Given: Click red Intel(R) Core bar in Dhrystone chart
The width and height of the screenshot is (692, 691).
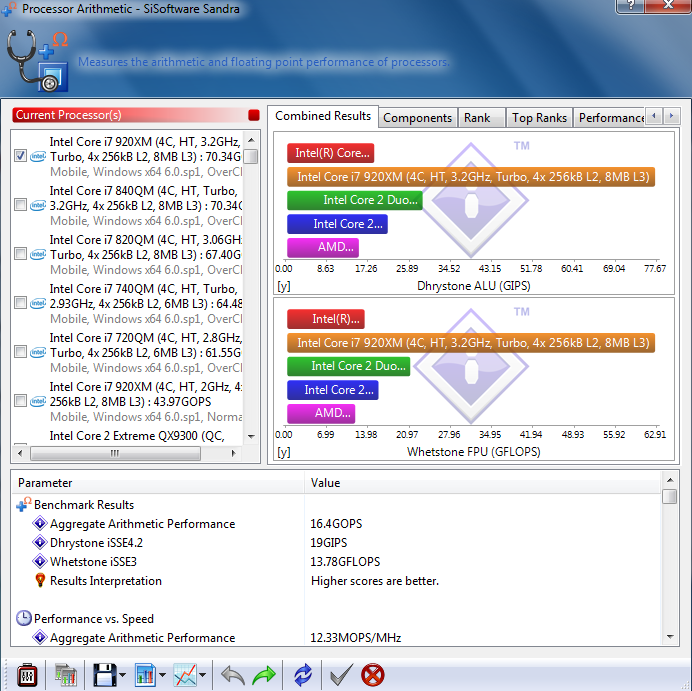Looking at the screenshot, I should [331, 153].
